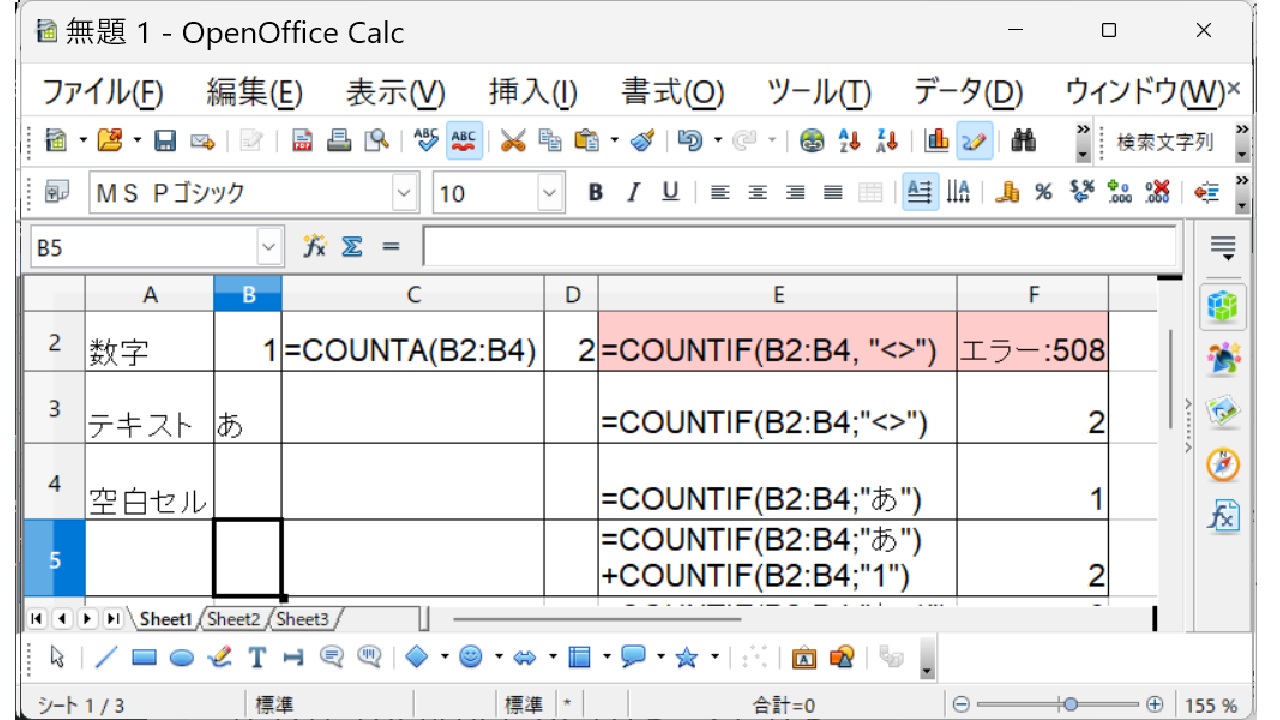The width and height of the screenshot is (1280, 720).
Task: Click the Function equals button
Action: (x=390, y=247)
